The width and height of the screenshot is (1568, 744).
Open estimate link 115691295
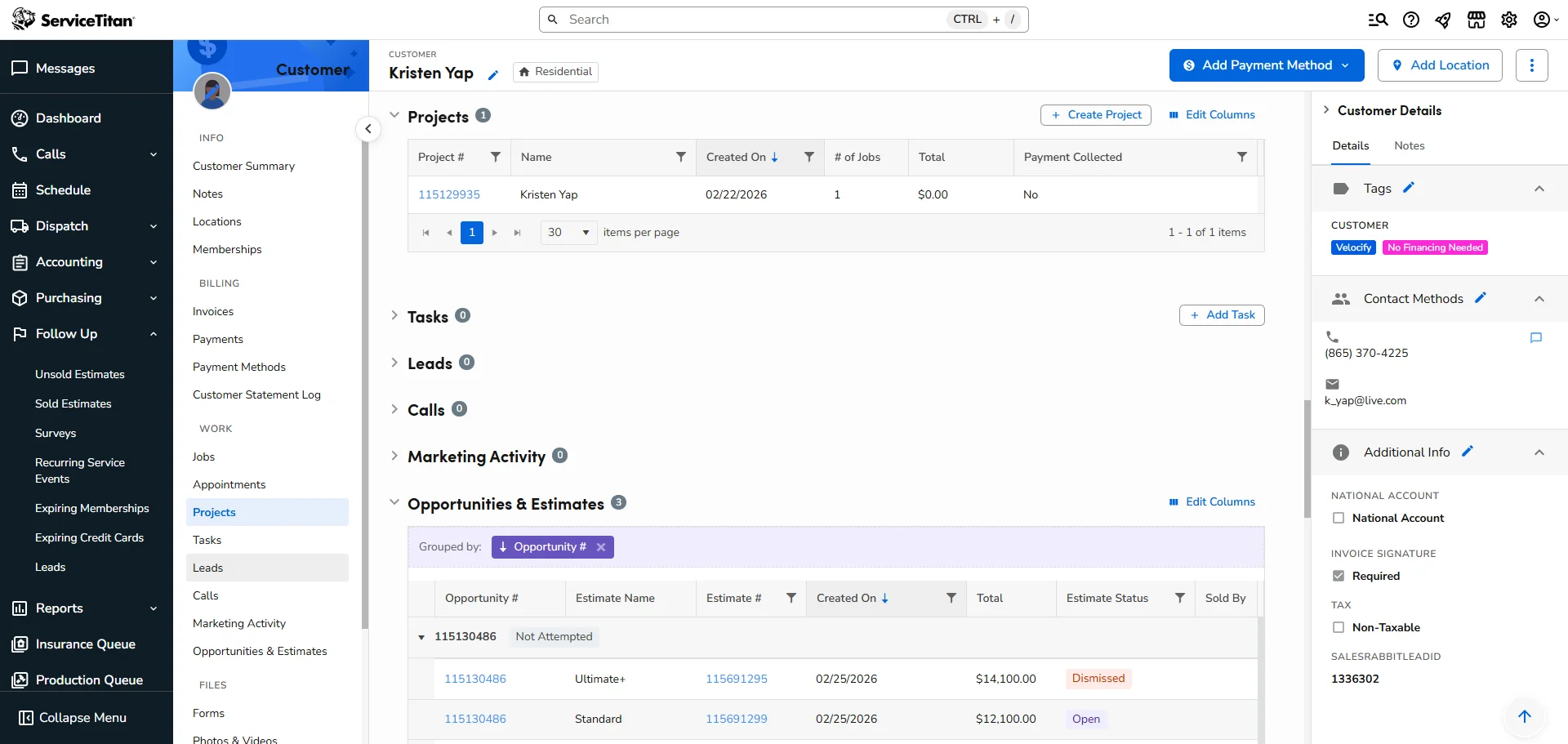736,678
